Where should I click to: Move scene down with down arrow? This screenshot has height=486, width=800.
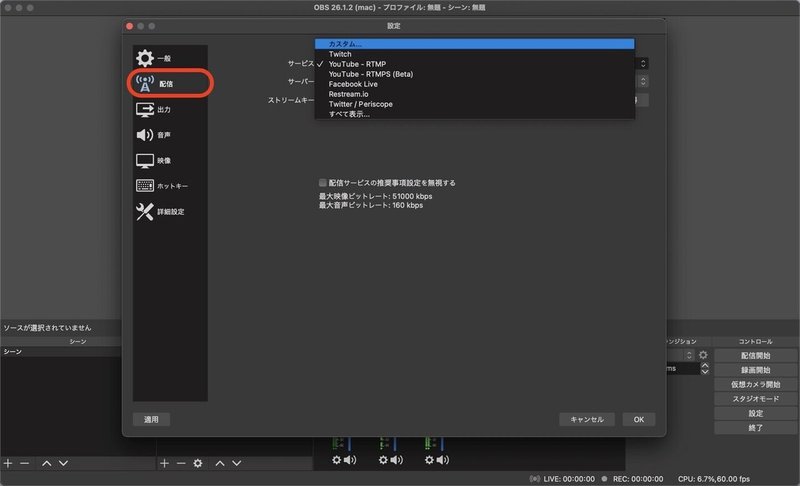tap(63, 463)
